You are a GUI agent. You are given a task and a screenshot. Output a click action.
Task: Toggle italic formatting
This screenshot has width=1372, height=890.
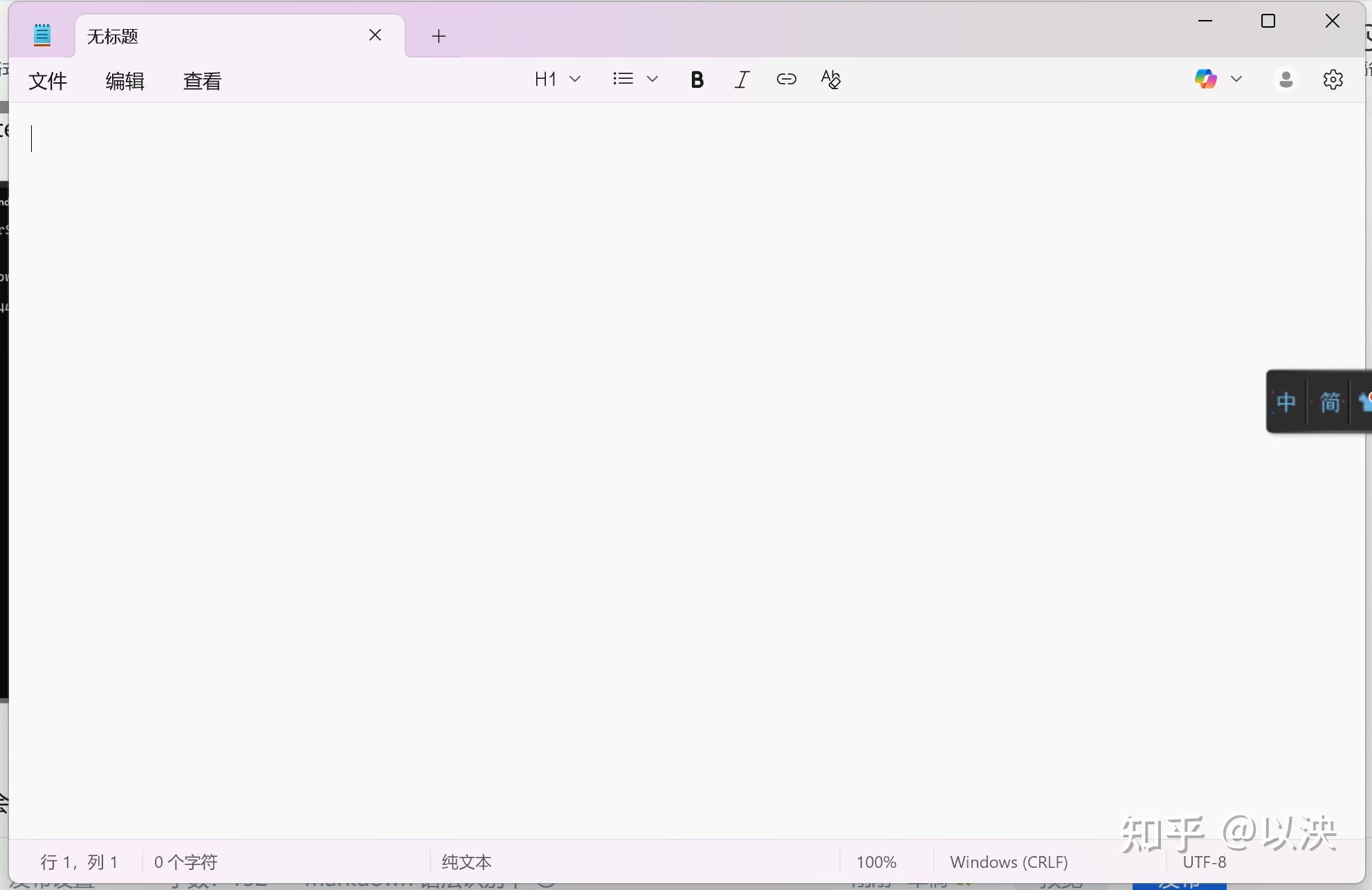pos(741,79)
